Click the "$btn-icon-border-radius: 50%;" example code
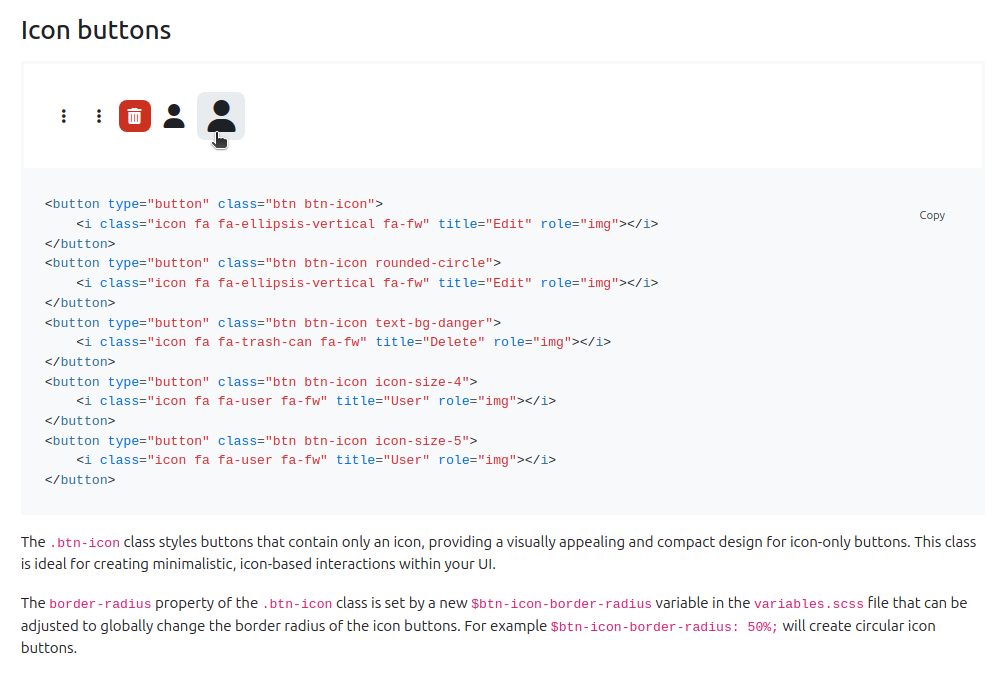 pyautogui.click(x=664, y=627)
